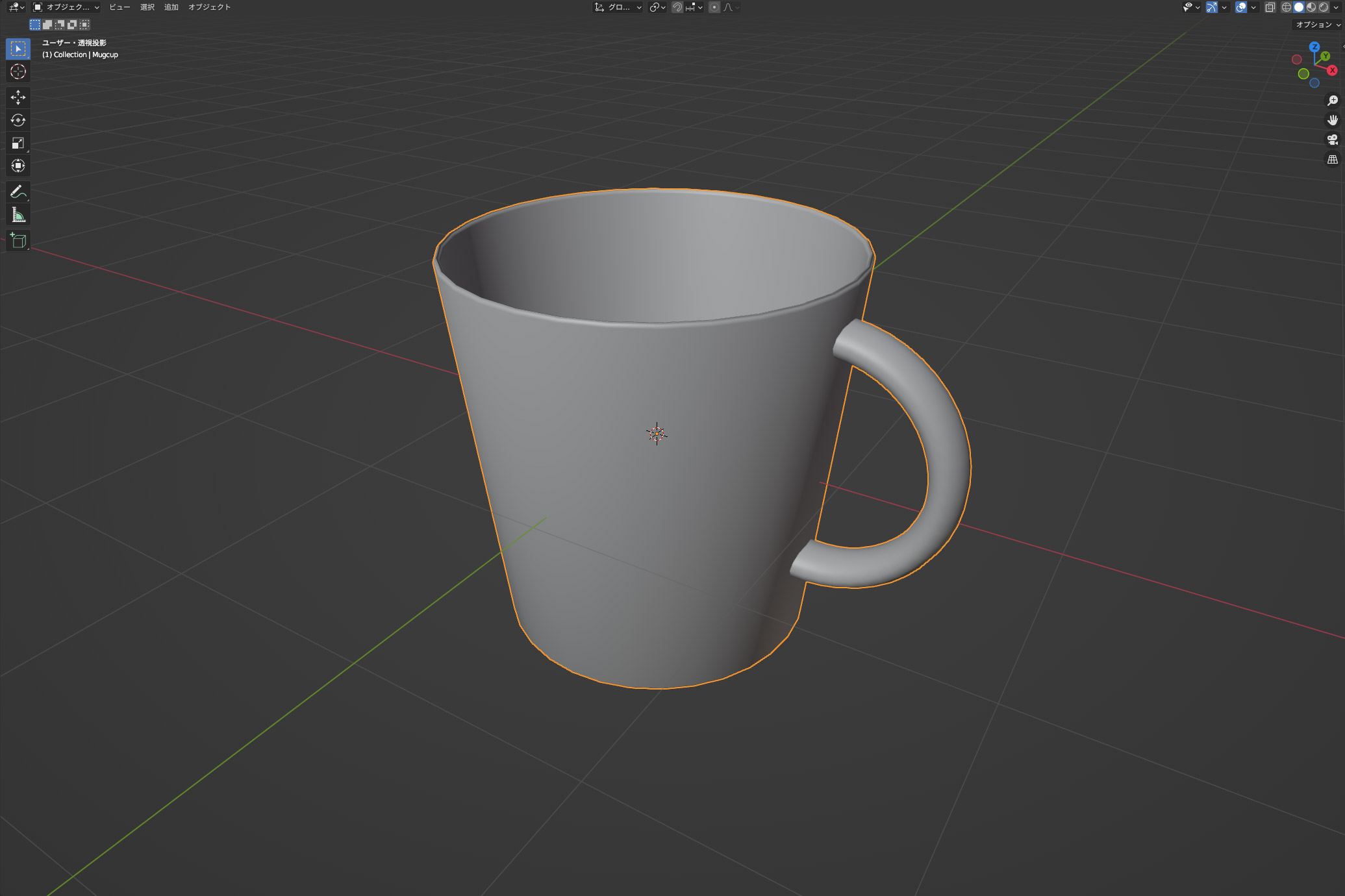Toggle the viewport overlays

point(1240,7)
